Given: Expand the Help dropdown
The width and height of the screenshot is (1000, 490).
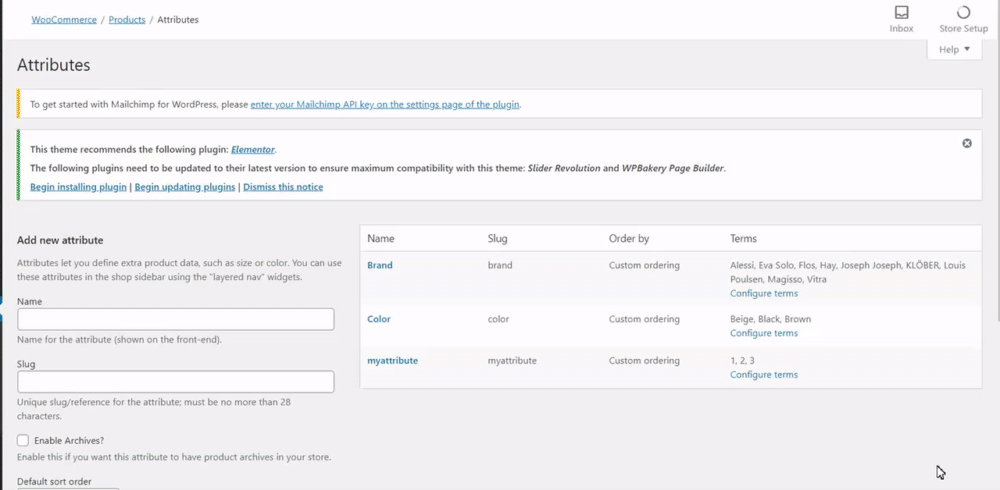Looking at the screenshot, I should point(955,50).
